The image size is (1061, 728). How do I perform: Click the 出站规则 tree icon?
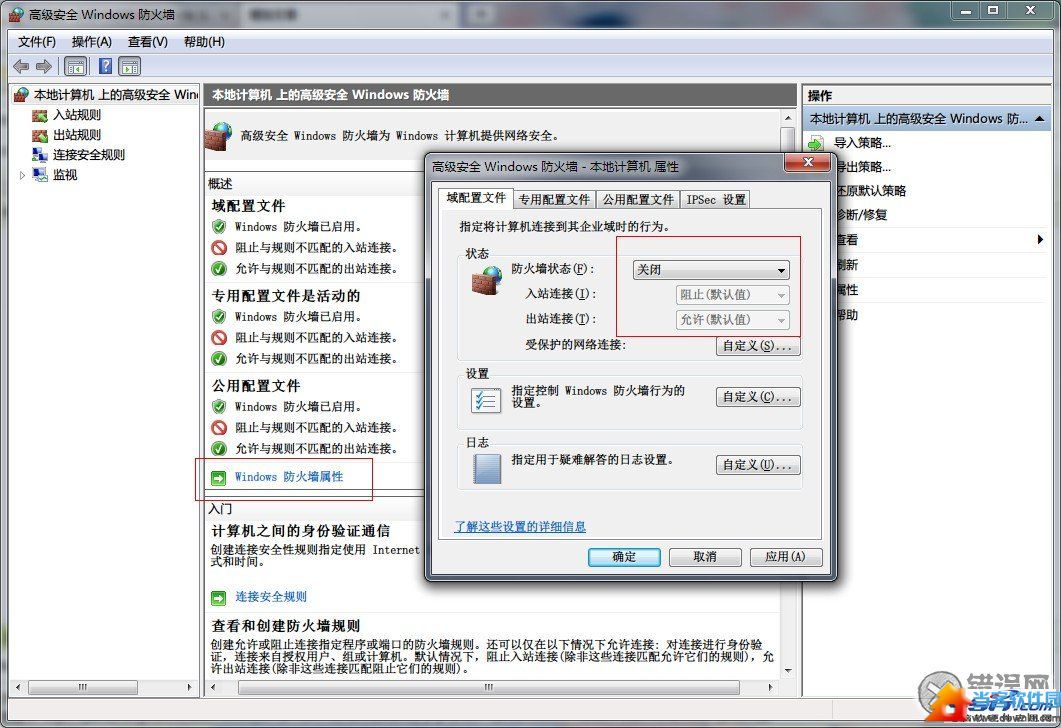pyautogui.click(x=40, y=135)
